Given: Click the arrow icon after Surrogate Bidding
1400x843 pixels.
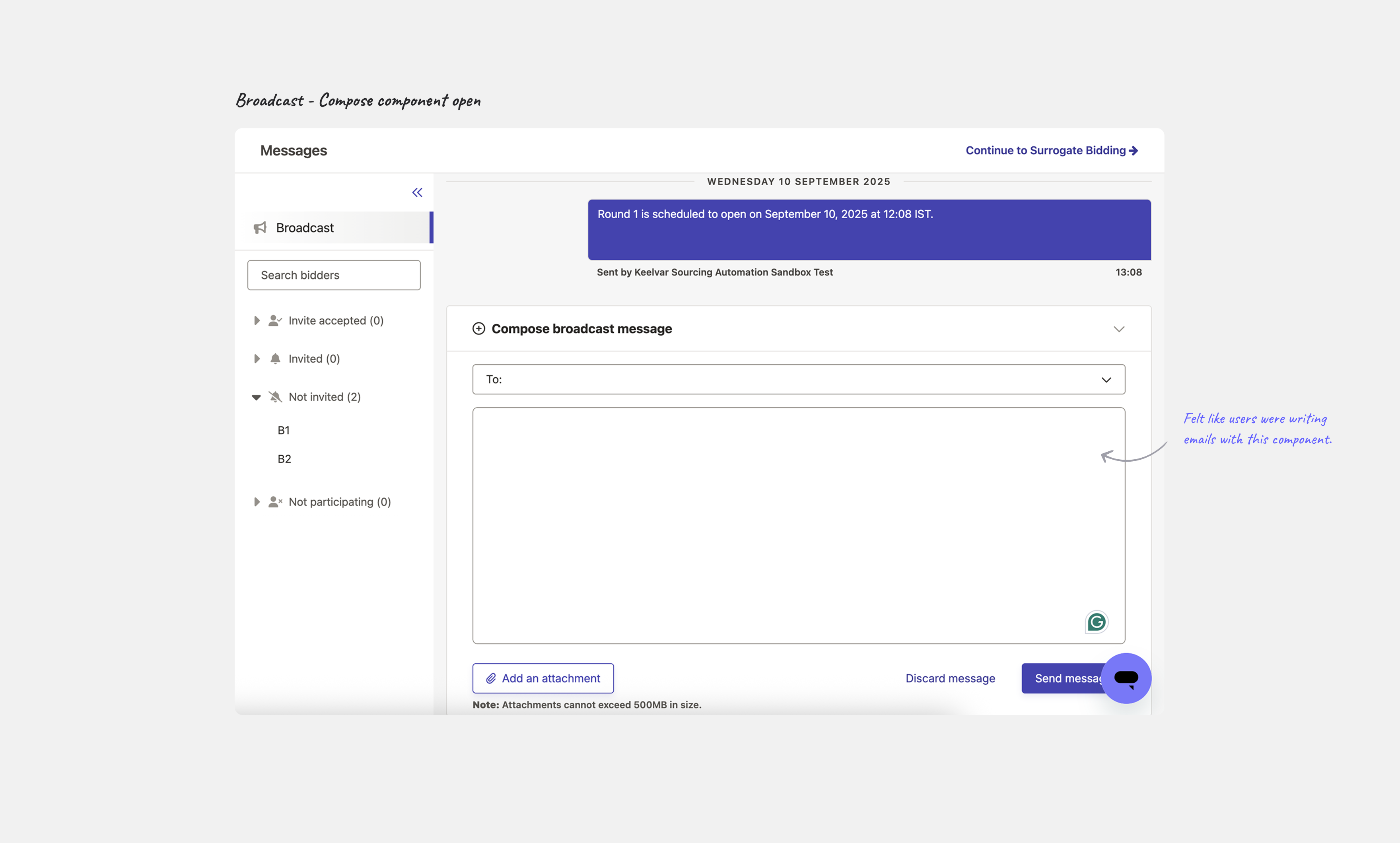Looking at the screenshot, I should [x=1134, y=151].
